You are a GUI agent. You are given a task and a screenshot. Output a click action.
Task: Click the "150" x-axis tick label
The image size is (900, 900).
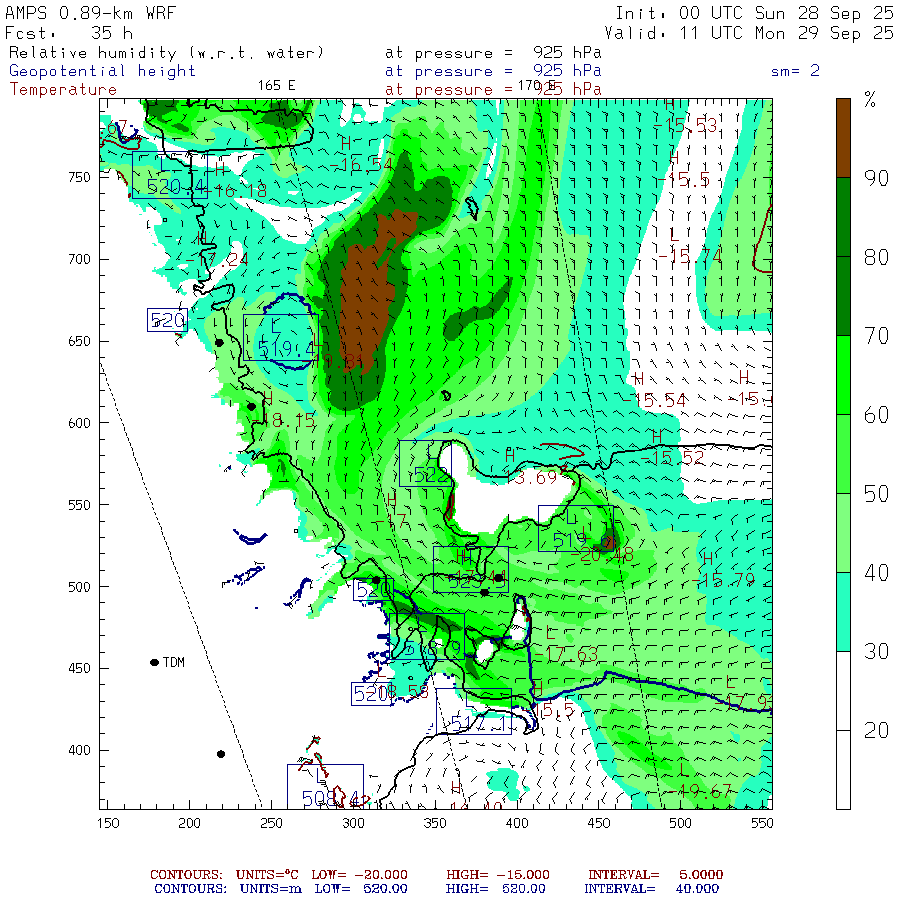point(108,823)
